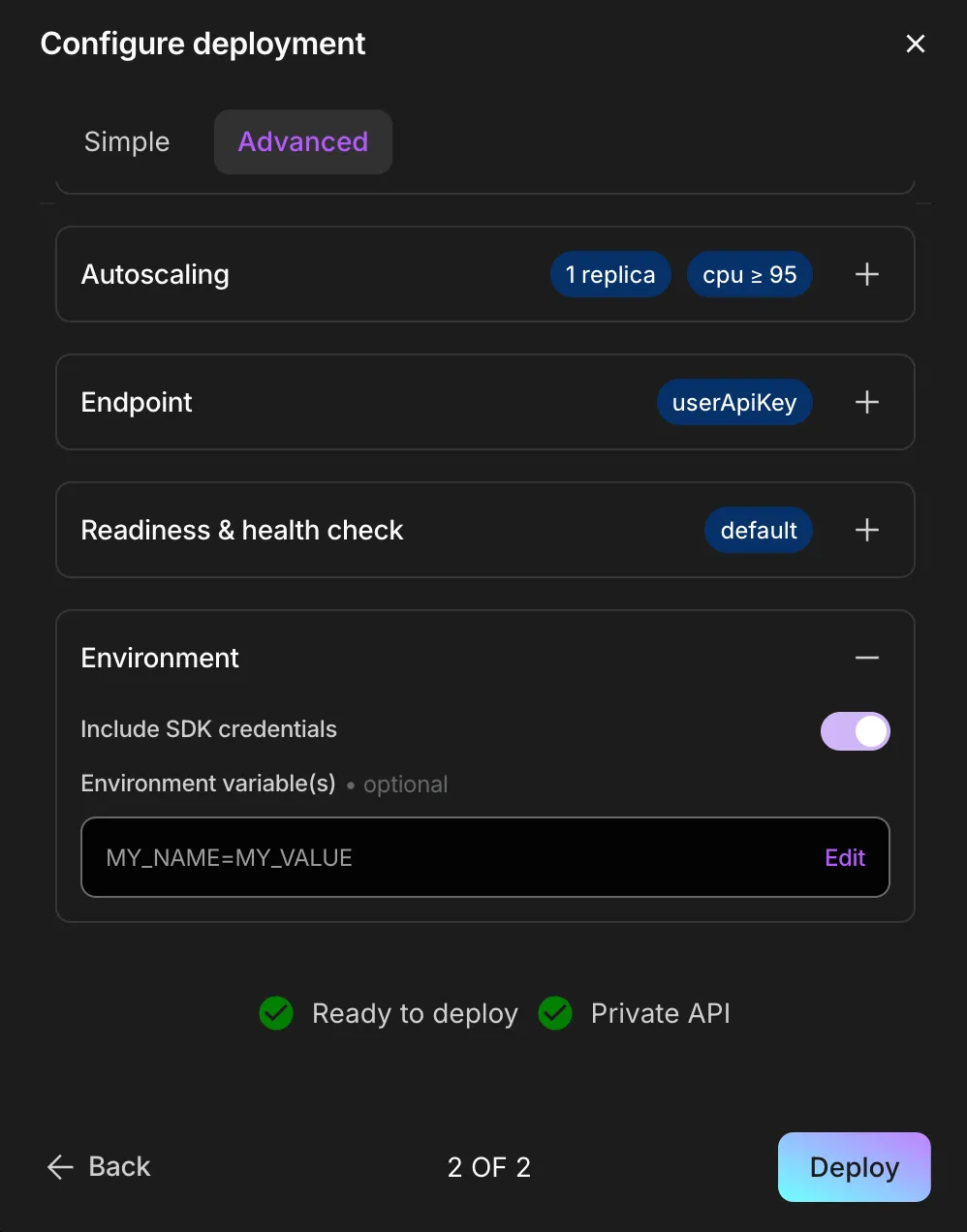Close the Configure deployment dialog
The height and width of the screenshot is (1232, 967).
(x=915, y=44)
